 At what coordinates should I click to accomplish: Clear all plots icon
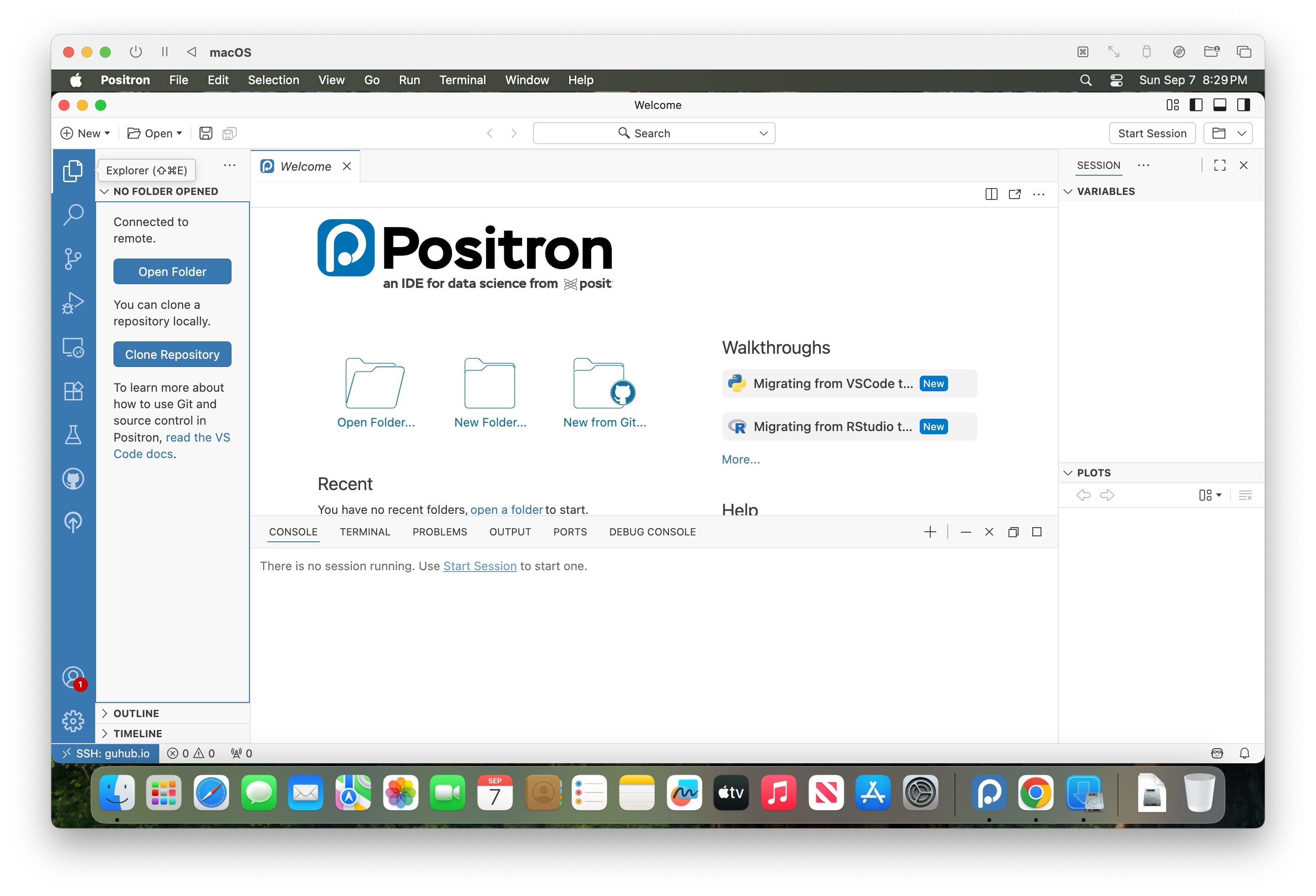[1245, 496]
